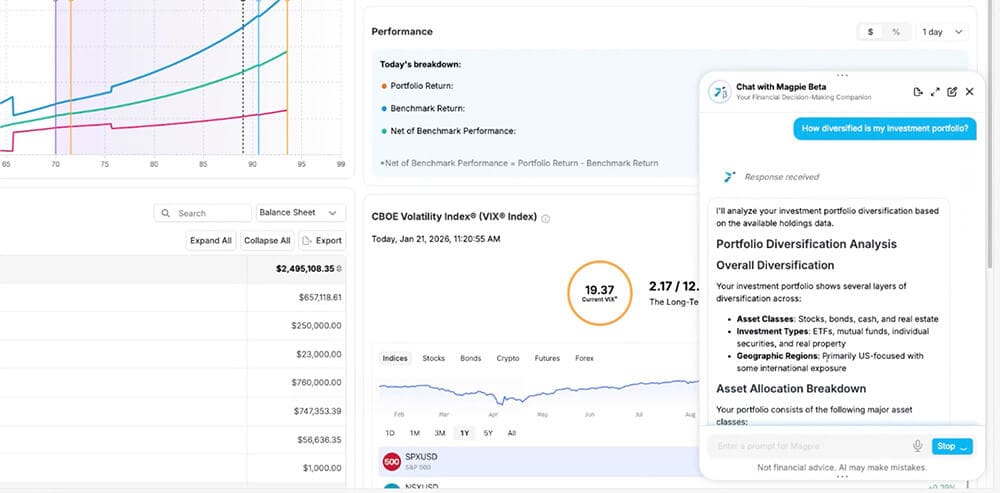This screenshot has height=493, width=1000.
Task: Select the Bonds market tab
Action: pyautogui.click(x=471, y=358)
